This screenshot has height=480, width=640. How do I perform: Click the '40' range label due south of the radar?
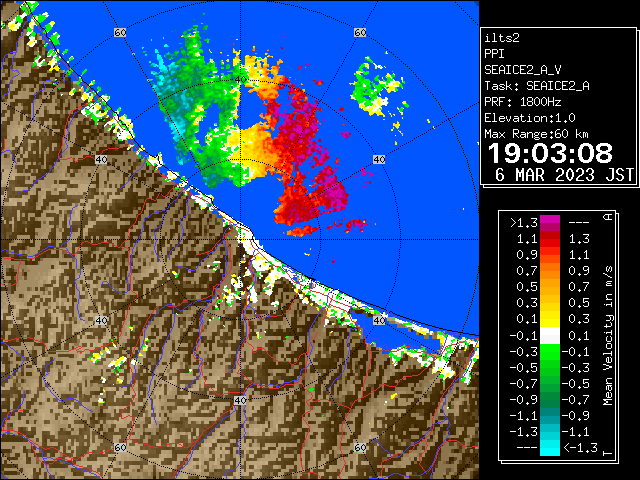coord(240,400)
